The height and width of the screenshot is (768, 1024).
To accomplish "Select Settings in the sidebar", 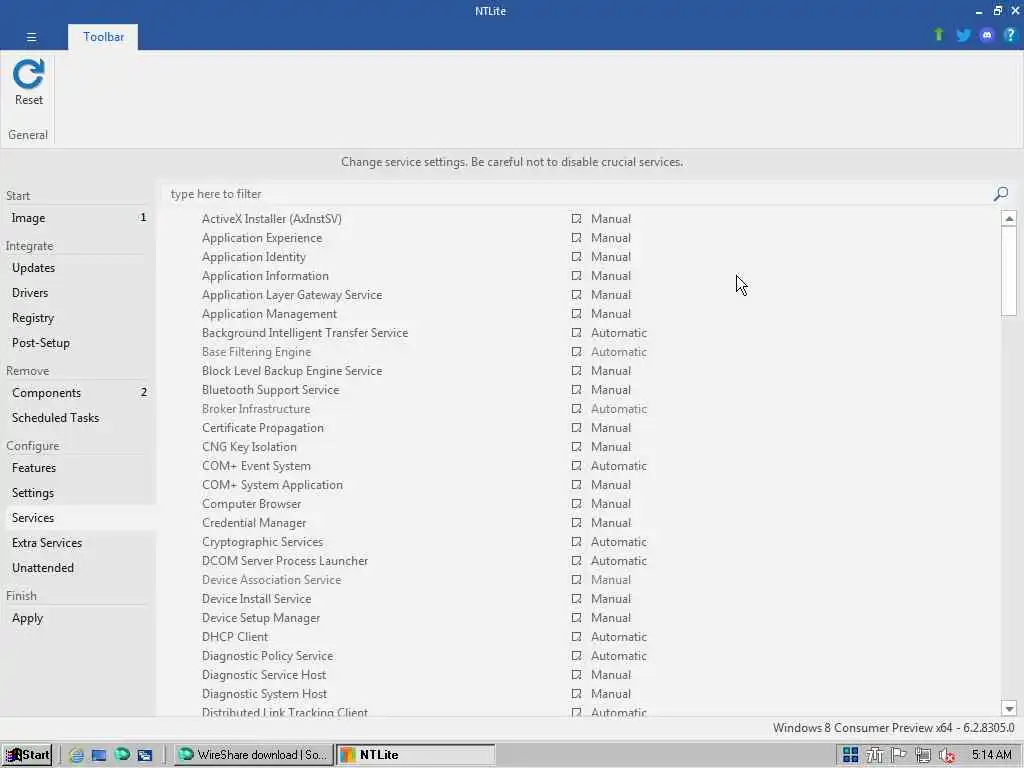I will tap(78, 493).
